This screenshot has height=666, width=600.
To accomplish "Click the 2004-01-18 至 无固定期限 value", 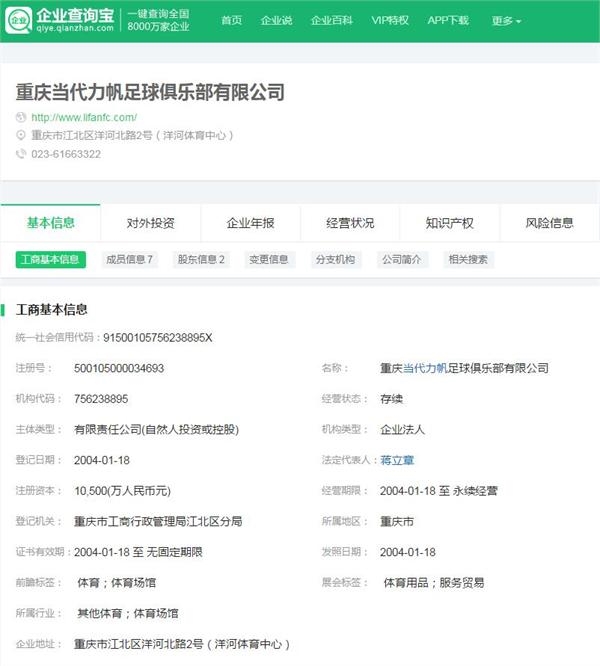I will click(x=138, y=552).
